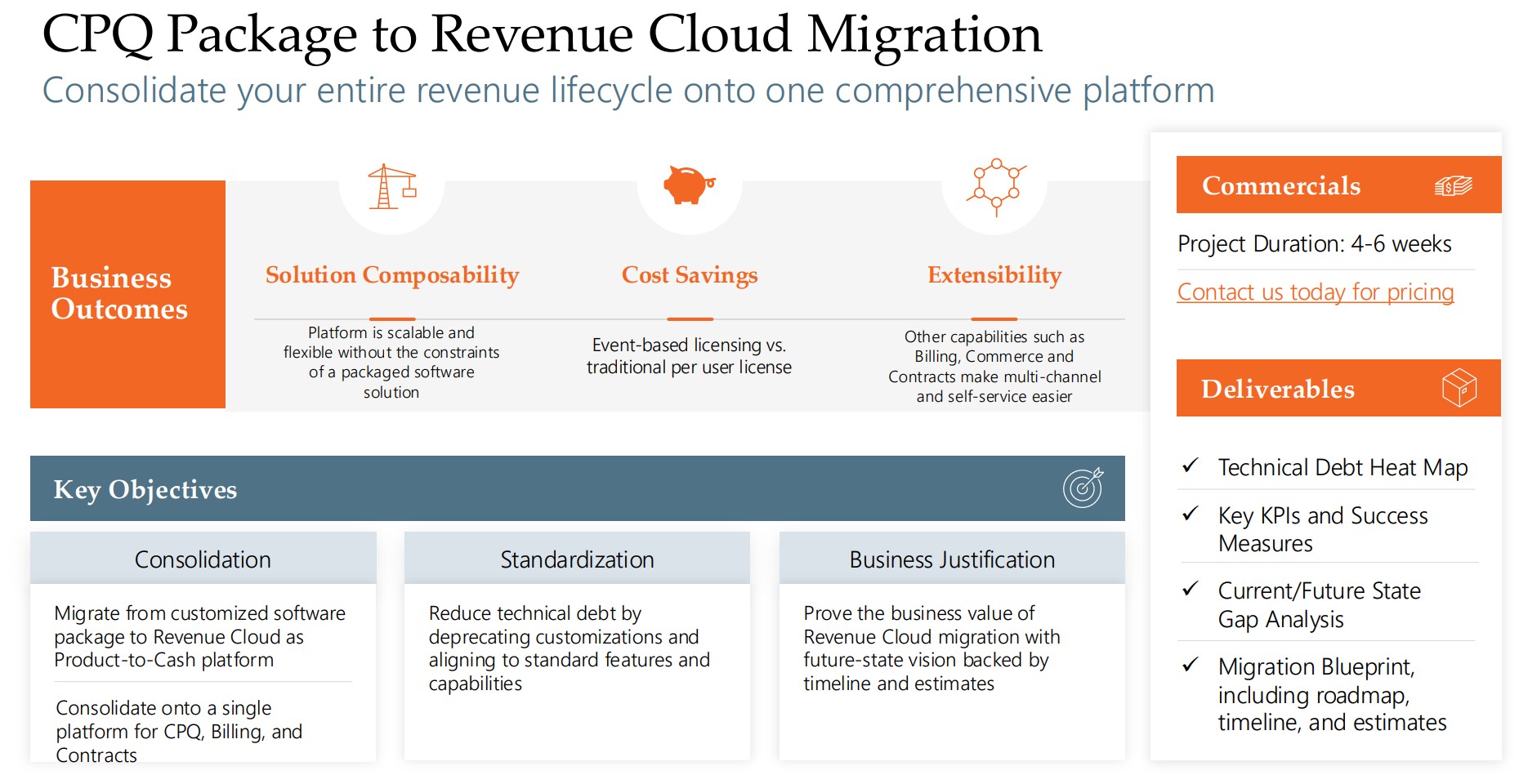Click the connected nodes Extensibility icon
Screen dimensions: 1528x784
(x=995, y=187)
